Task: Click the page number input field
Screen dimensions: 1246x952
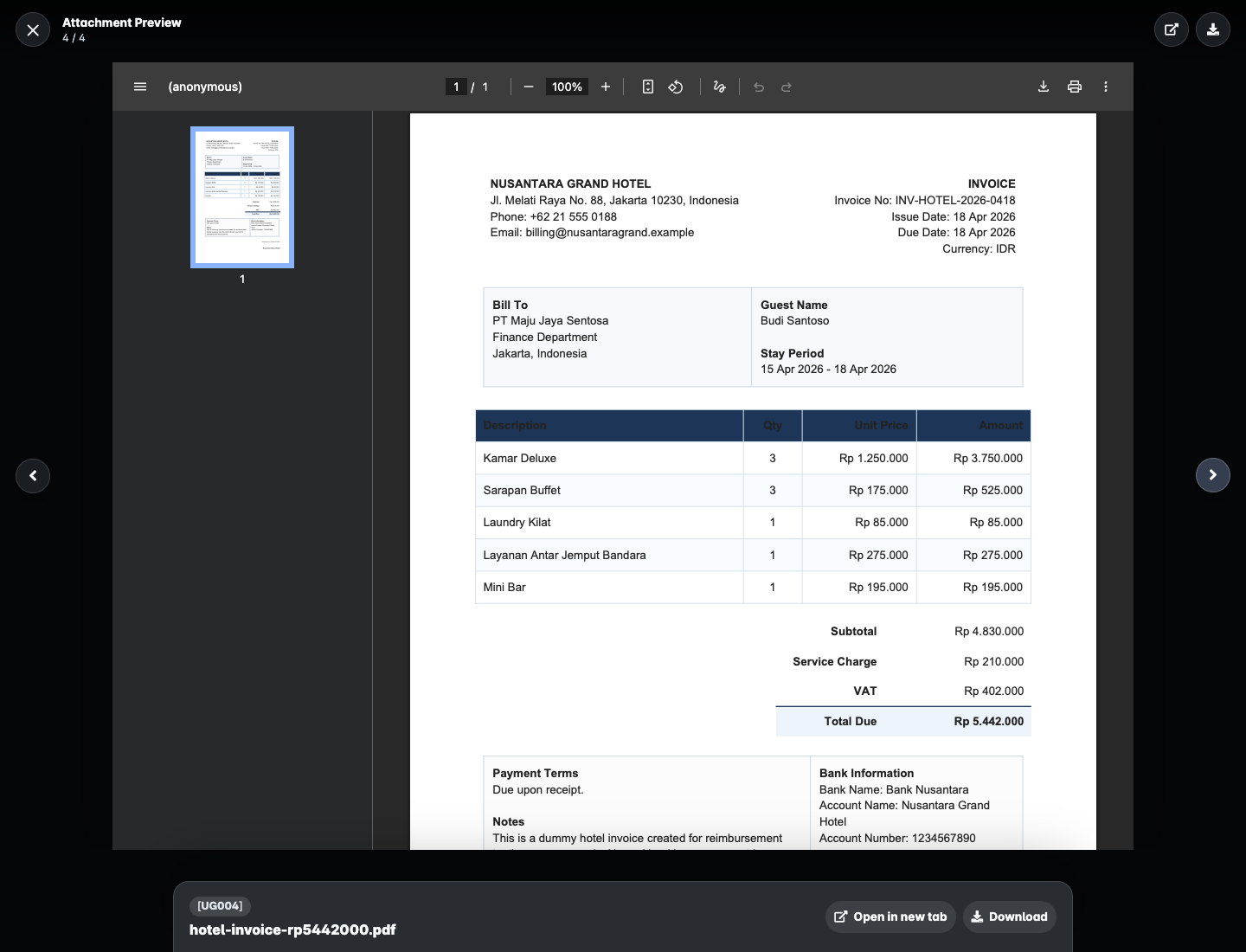Action: (x=456, y=87)
